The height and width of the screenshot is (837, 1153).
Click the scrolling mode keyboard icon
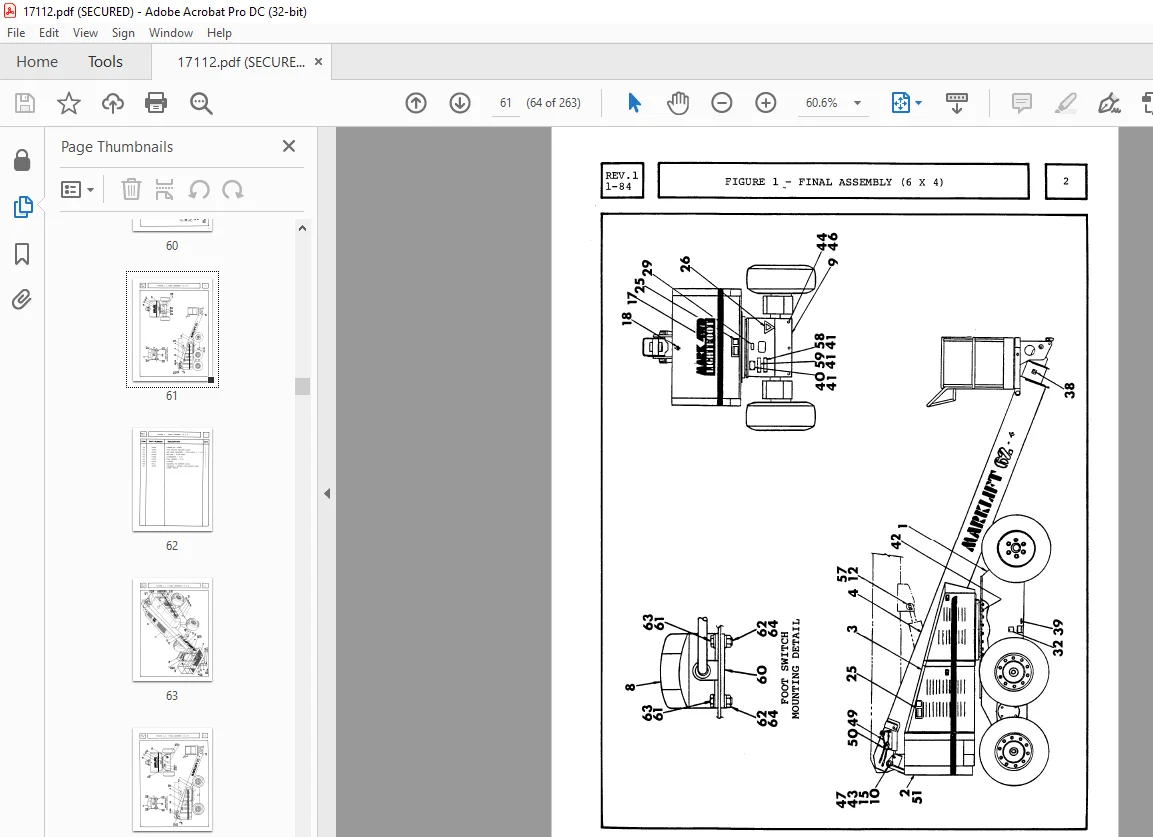click(x=957, y=103)
